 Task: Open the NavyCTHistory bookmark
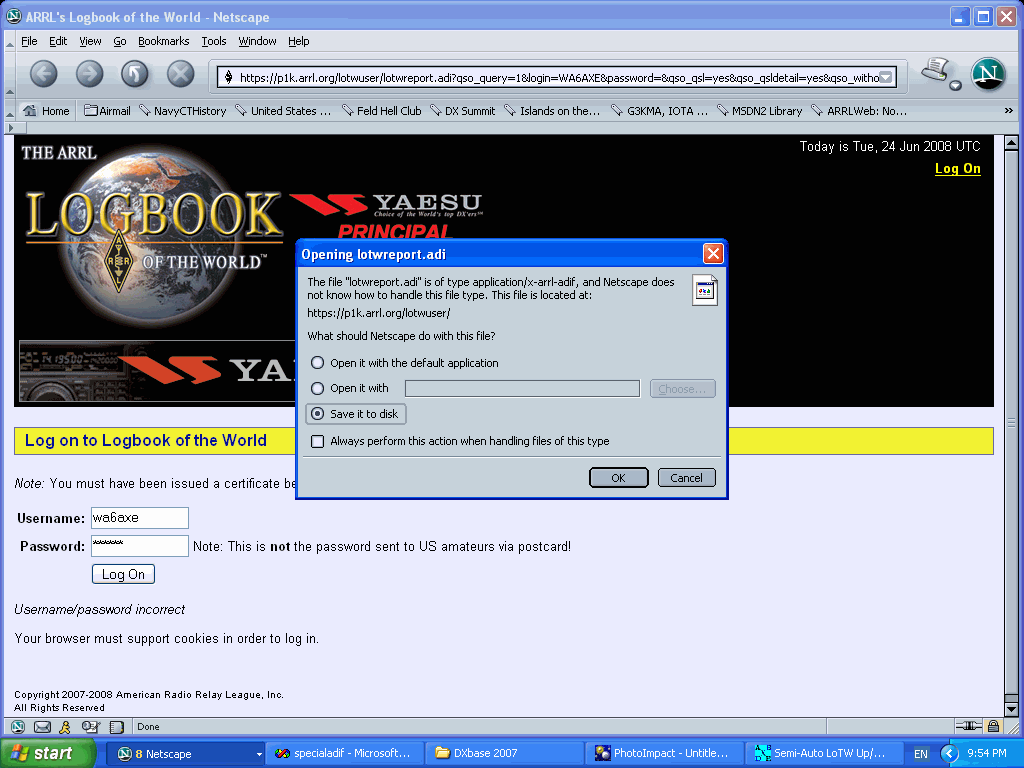(183, 111)
